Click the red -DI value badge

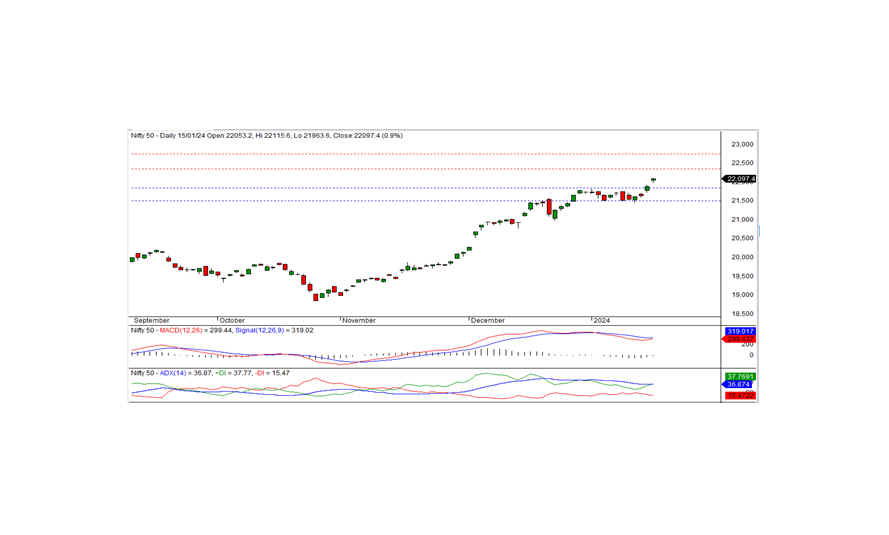[739, 396]
